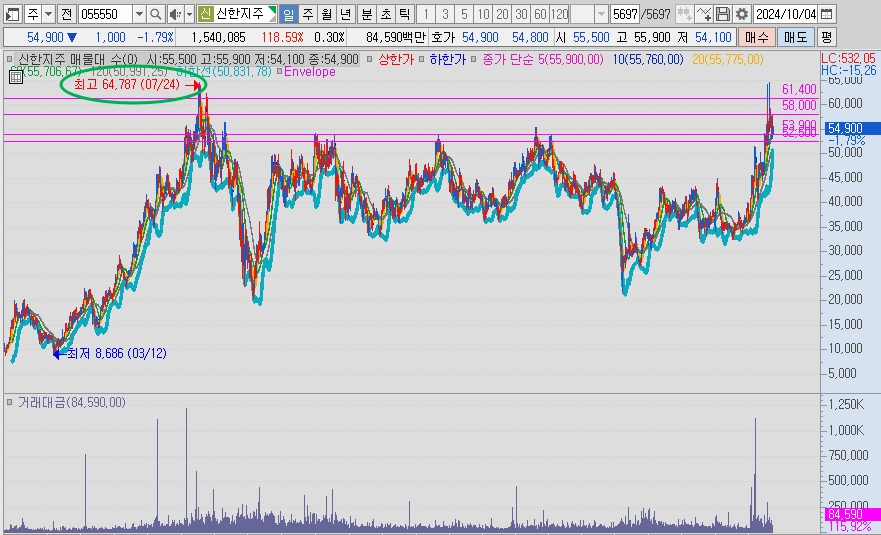Select interval 1 button

426,14
